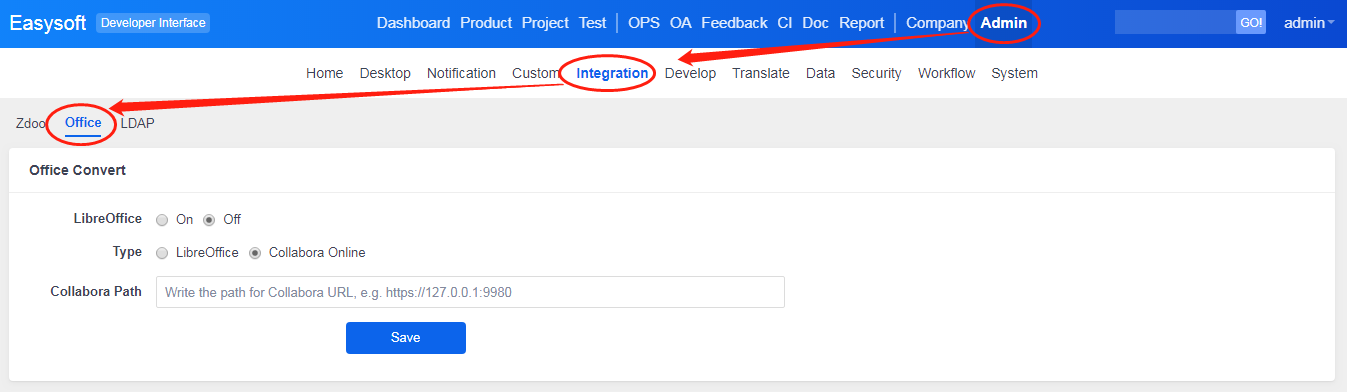Switch to the Custom submenu

tap(535, 73)
